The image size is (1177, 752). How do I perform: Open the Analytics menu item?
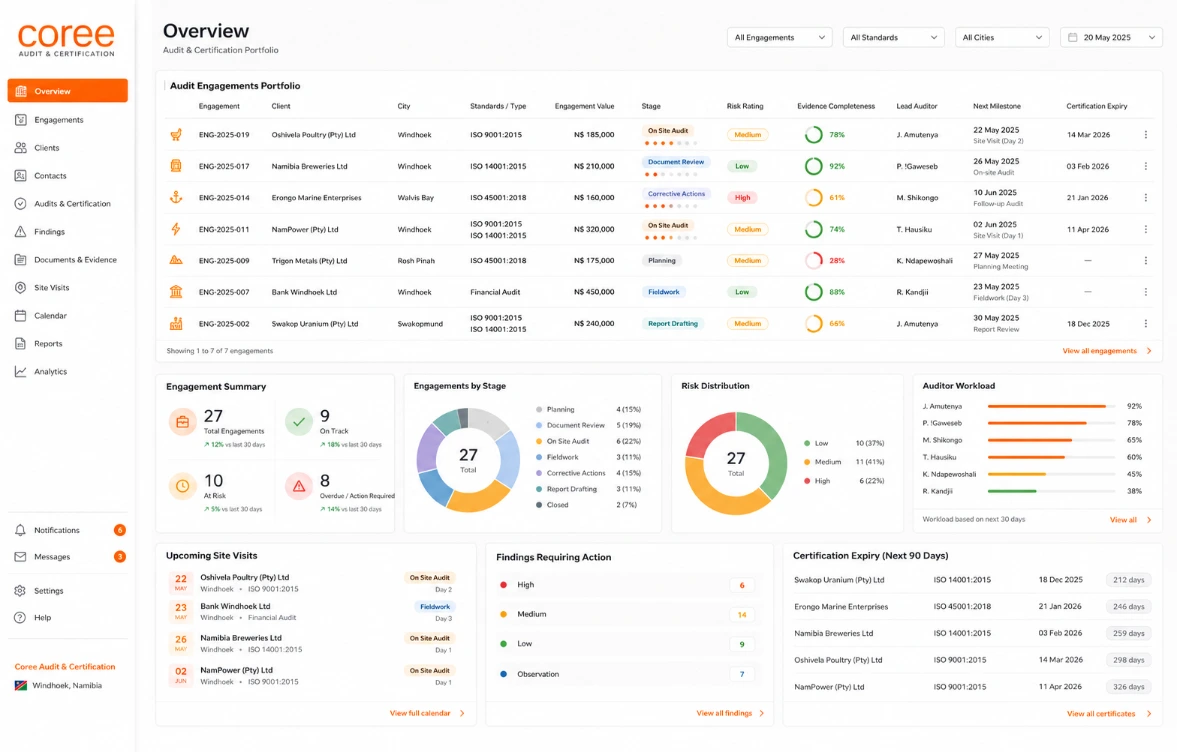(x=68, y=371)
